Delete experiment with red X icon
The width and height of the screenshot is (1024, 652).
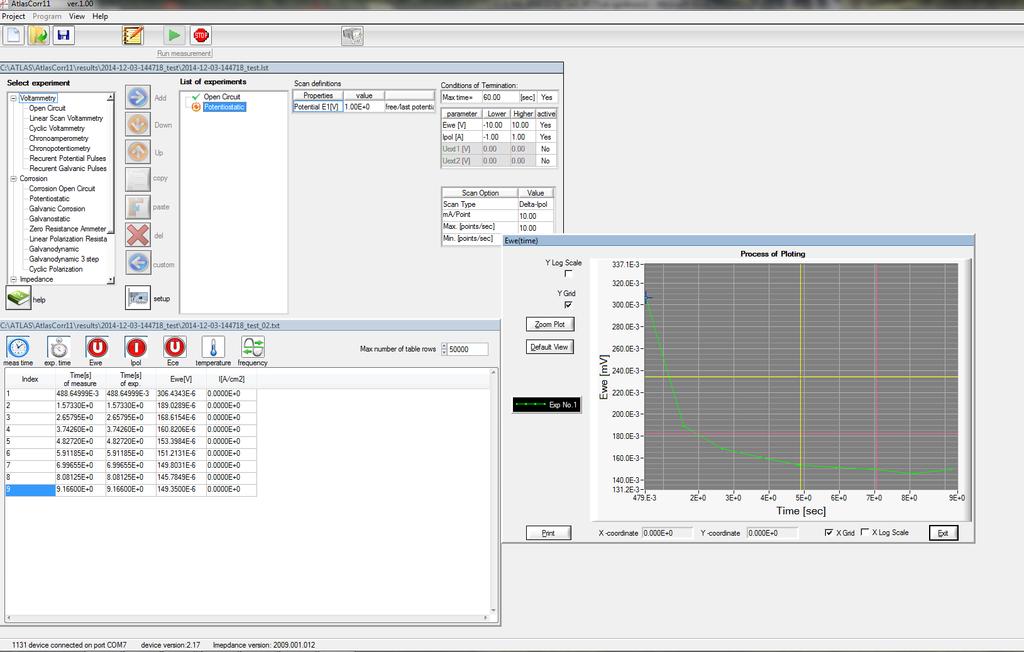click(138, 235)
